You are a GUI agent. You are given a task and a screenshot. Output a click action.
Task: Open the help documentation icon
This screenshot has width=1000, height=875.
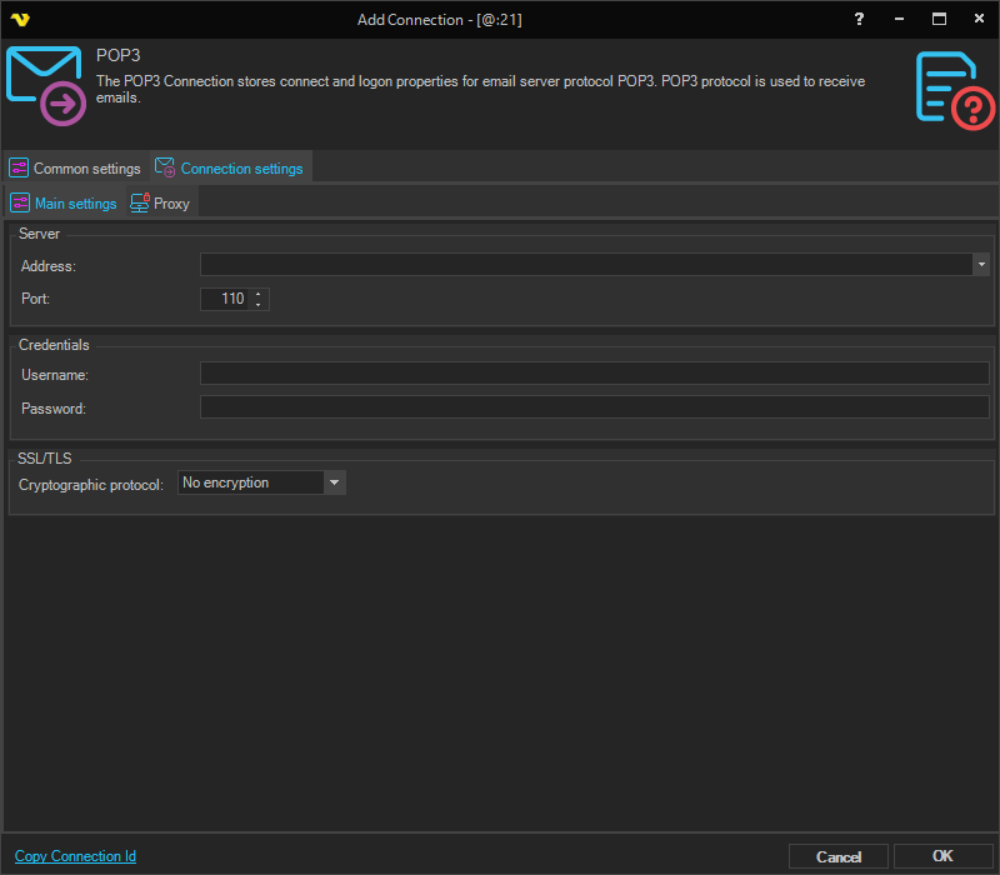click(954, 90)
